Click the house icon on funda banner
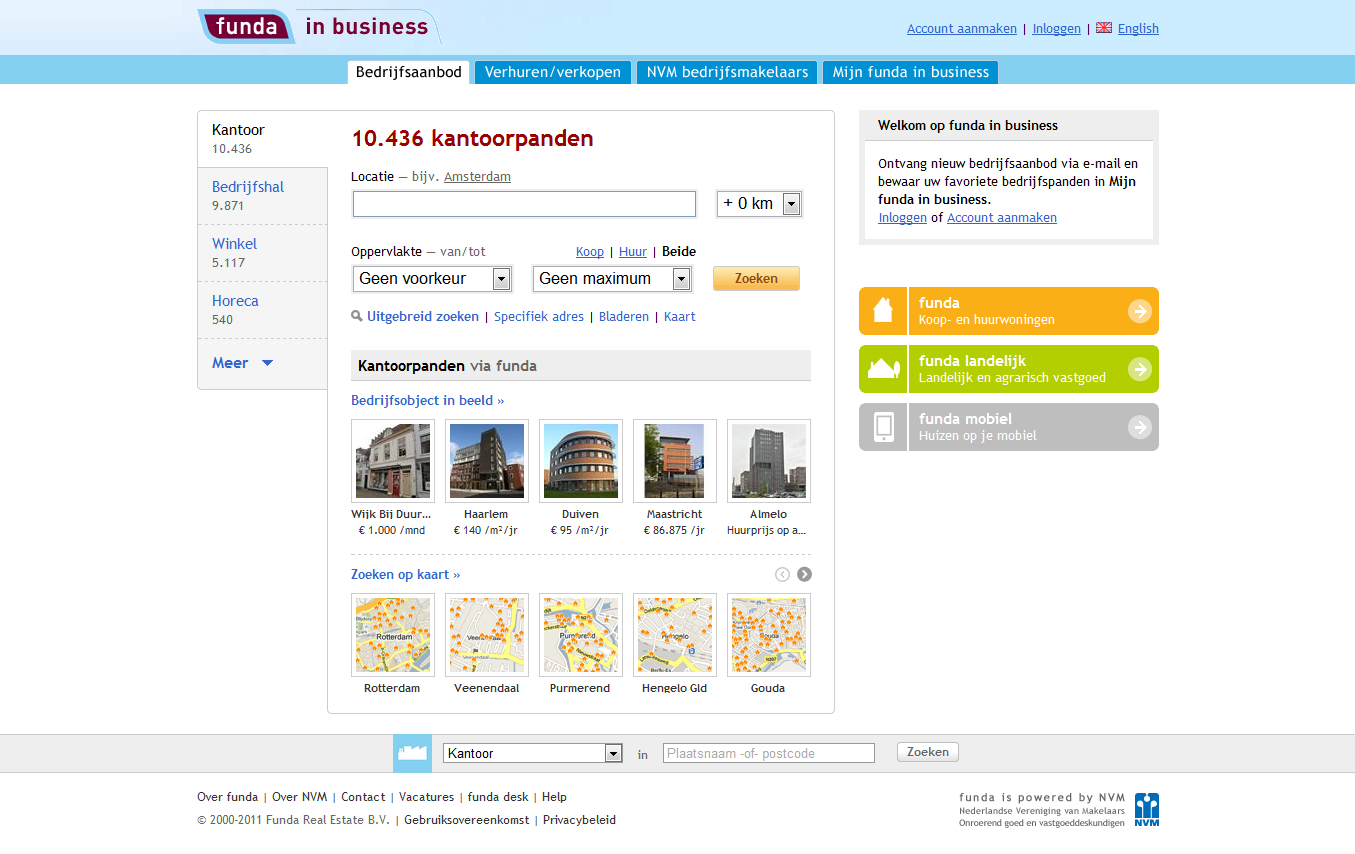This screenshot has height=854, width=1355. 883,311
